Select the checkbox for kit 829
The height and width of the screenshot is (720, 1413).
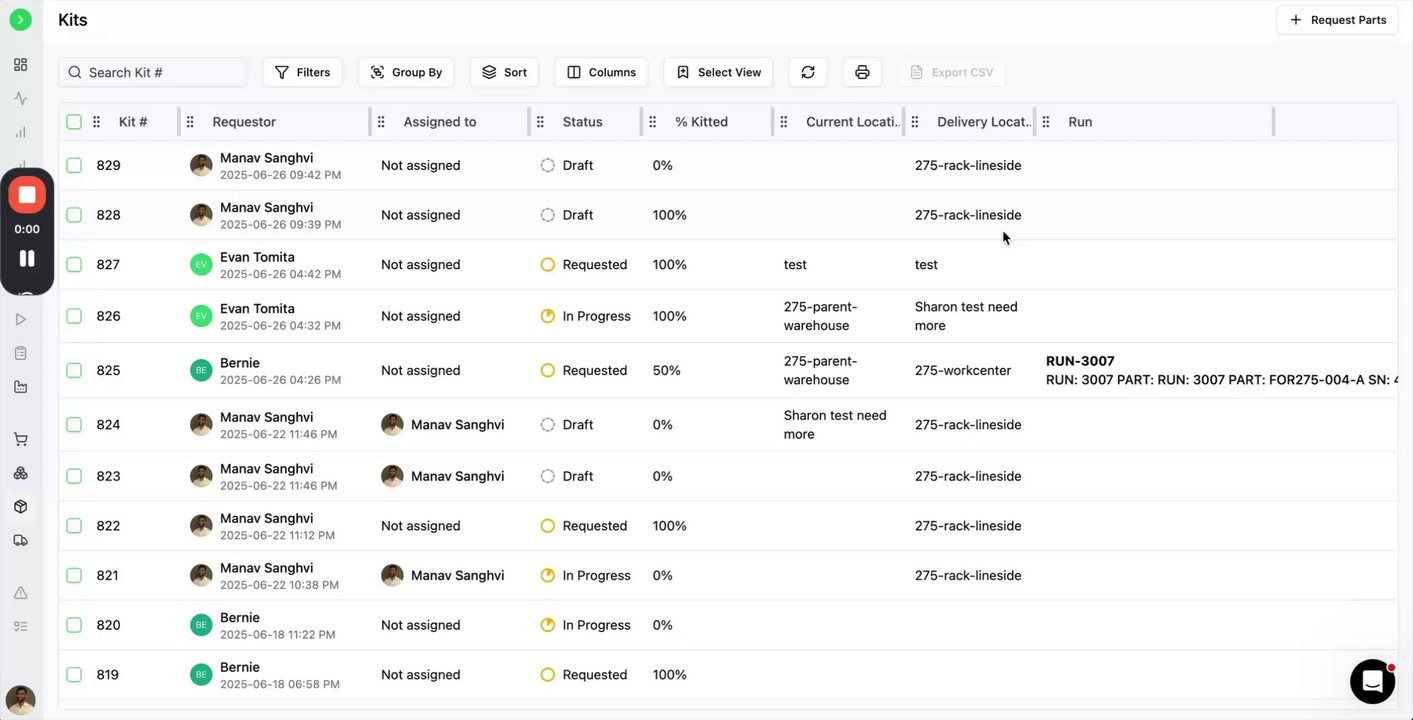[x=74, y=165]
